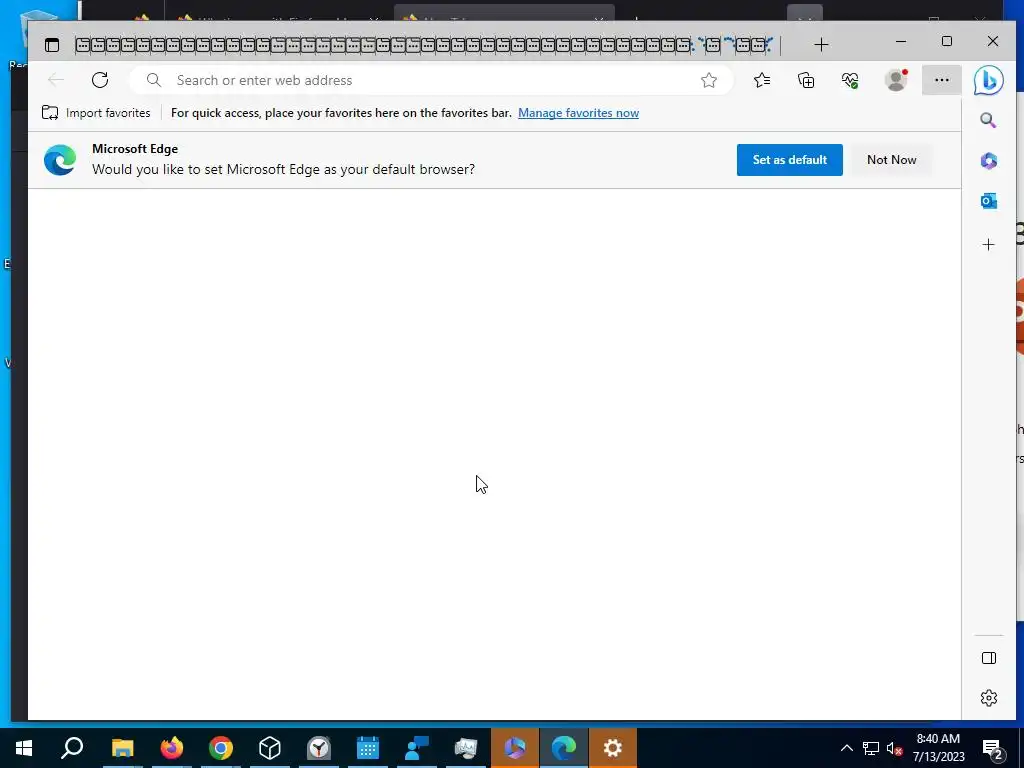The image size is (1024, 768).
Task: Dismiss prompt with Not Now
Action: 891,160
